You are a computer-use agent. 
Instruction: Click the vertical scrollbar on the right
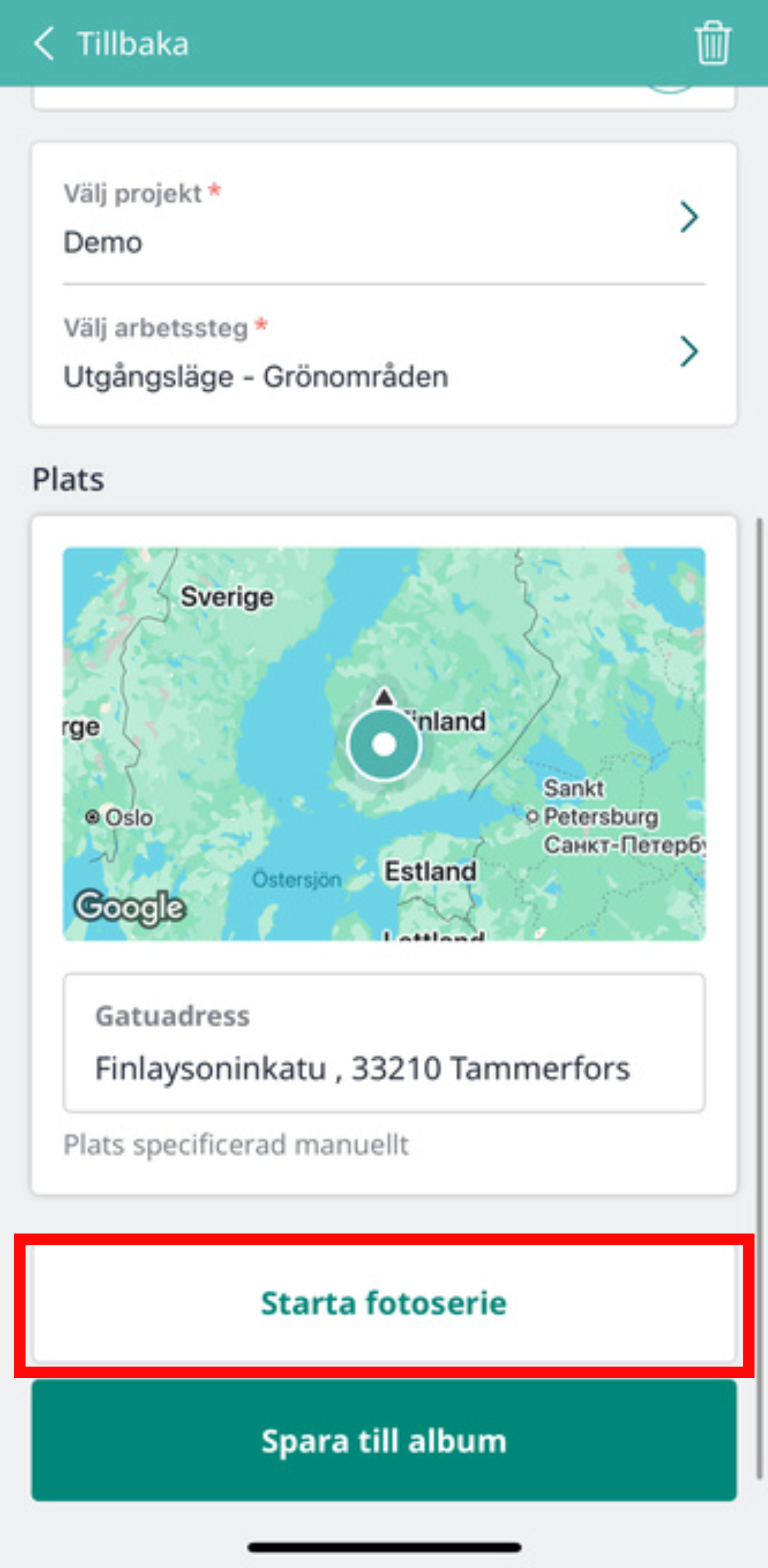(x=759, y=998)
